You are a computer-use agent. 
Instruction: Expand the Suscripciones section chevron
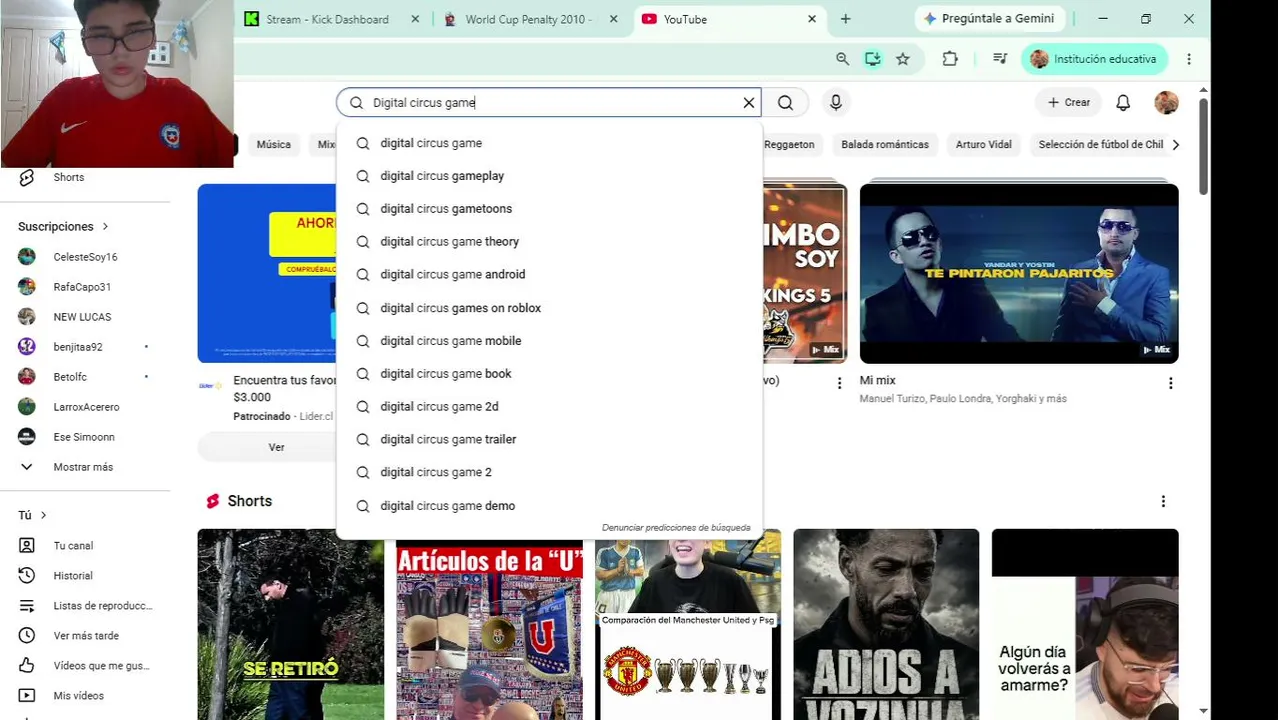click(105, 227)
